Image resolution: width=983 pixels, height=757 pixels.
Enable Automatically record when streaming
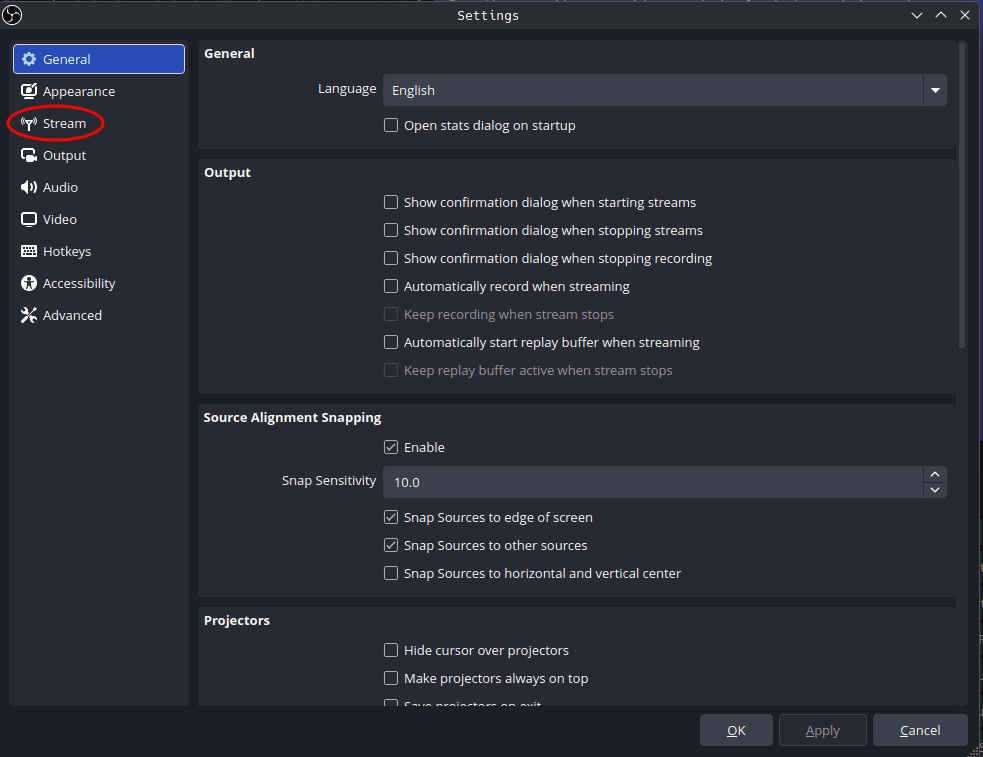391,286
